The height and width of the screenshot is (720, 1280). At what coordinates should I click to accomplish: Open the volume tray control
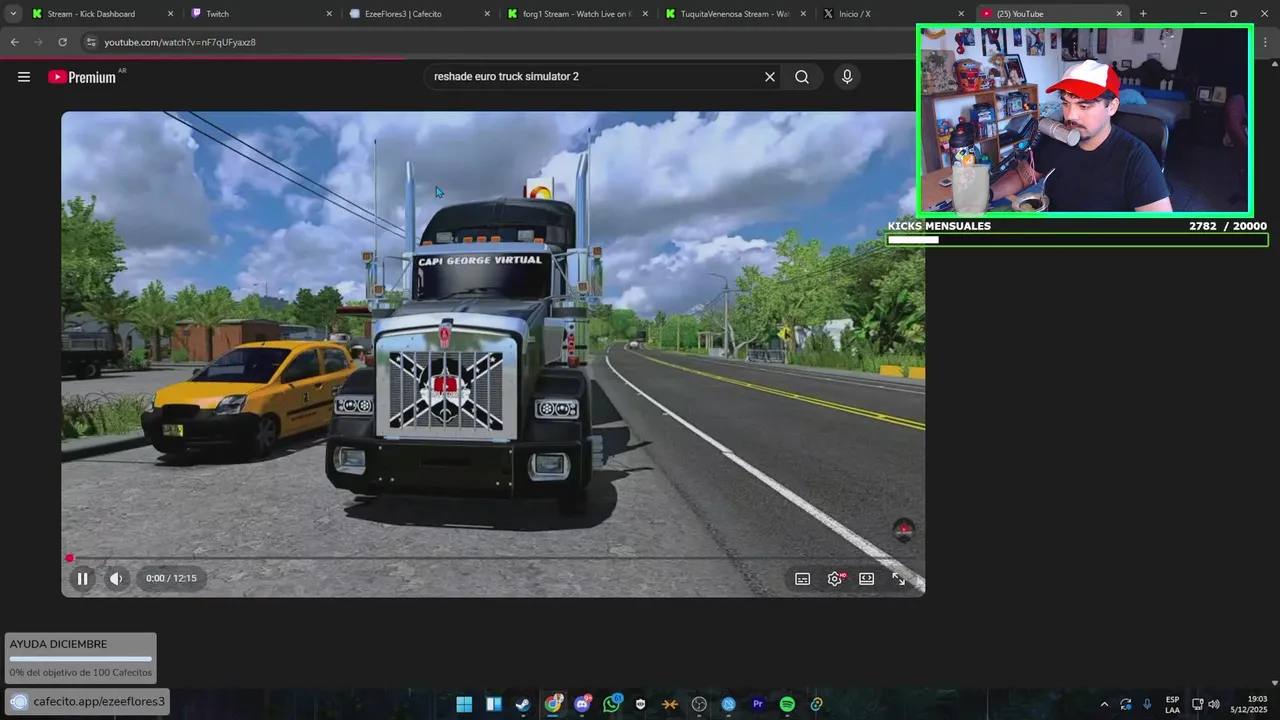pyautogui.click(x=1214, y=704)
